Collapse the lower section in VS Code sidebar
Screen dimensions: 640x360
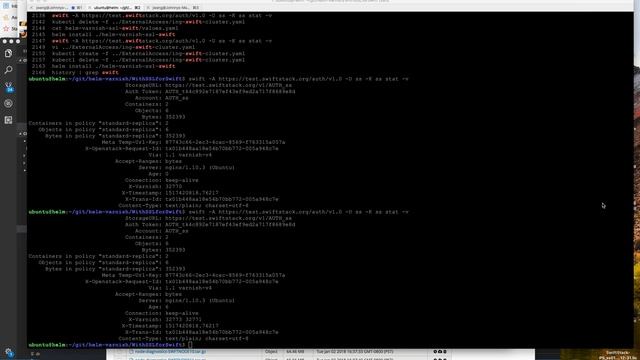pos(21,133)
